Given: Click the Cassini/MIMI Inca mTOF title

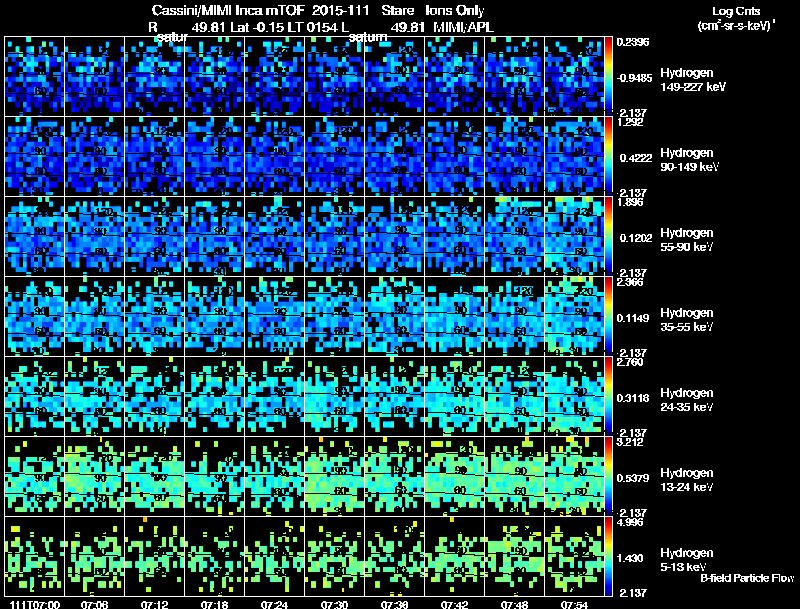Looking at the screenshot, I should click(228, 11).
